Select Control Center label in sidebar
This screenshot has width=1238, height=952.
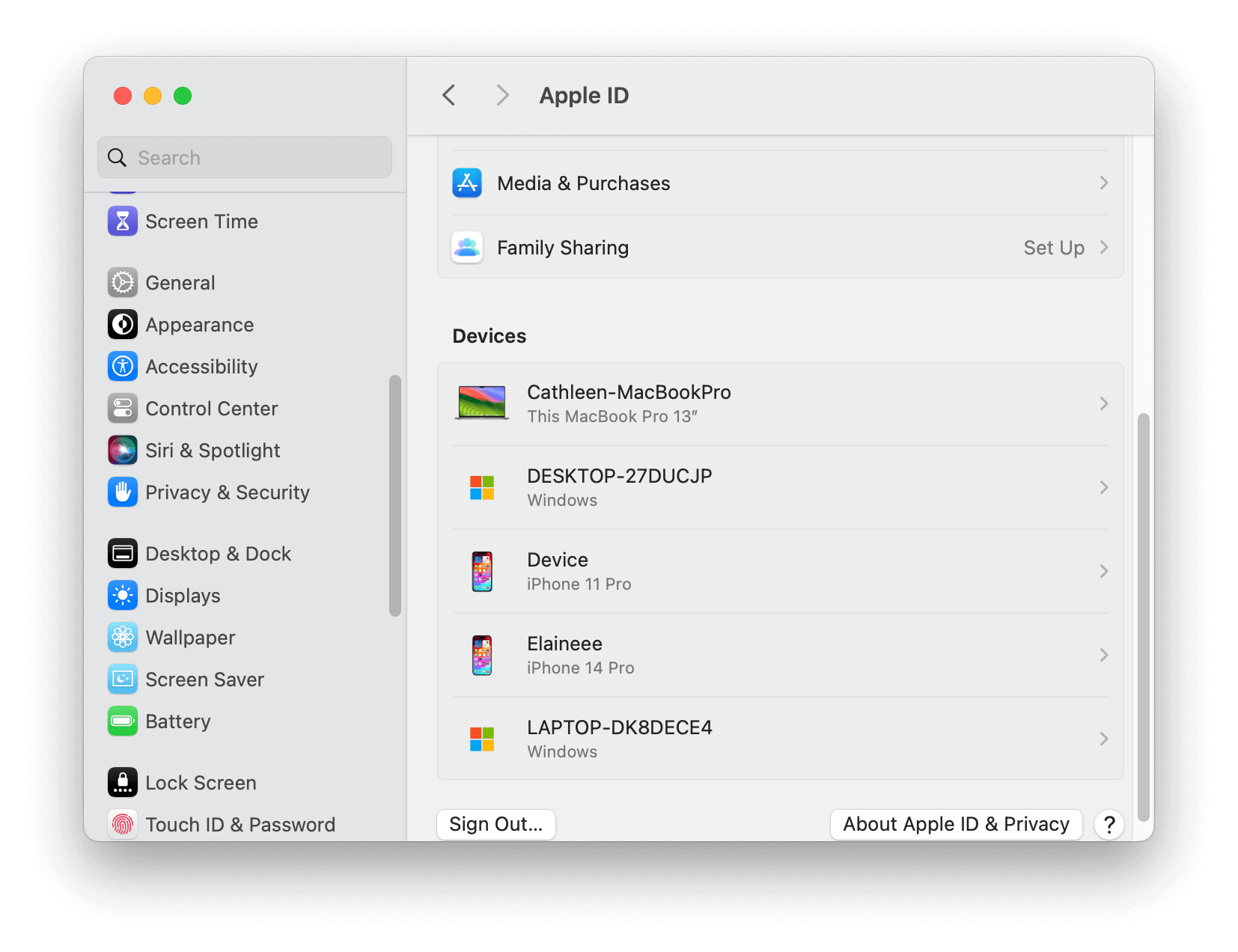(x=212, y=409)
